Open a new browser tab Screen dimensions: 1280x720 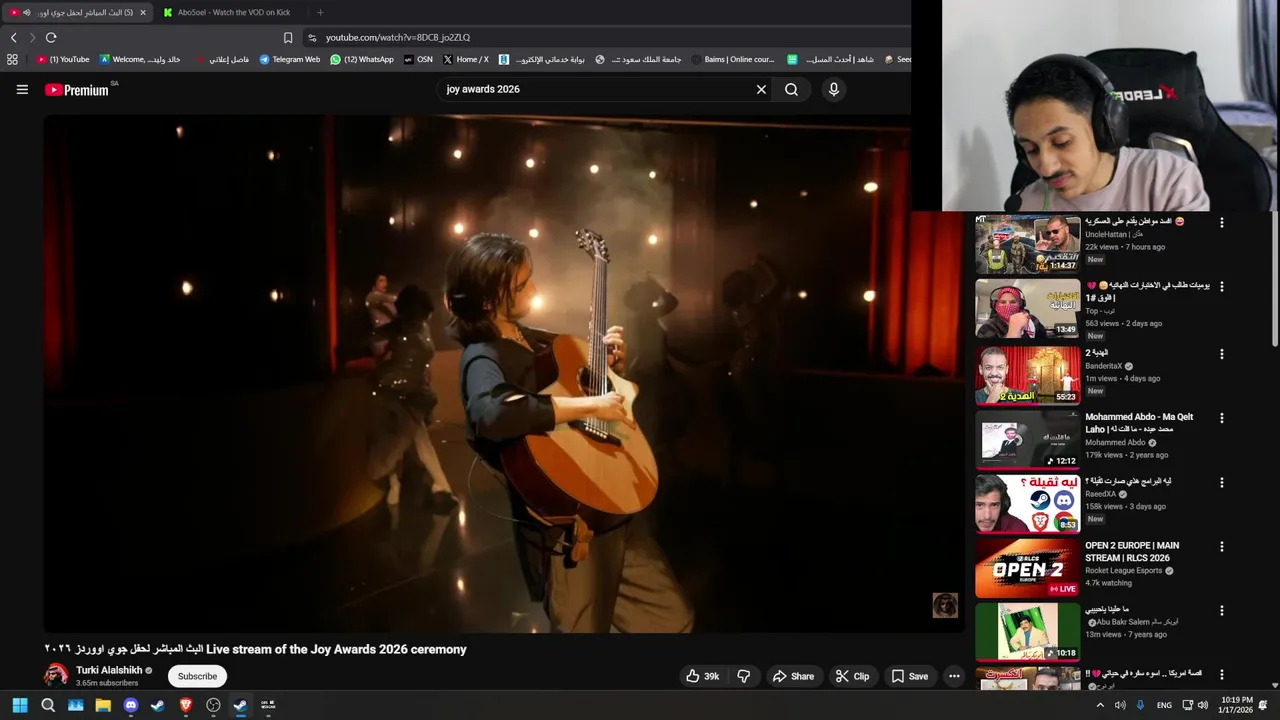click(320, 12)
